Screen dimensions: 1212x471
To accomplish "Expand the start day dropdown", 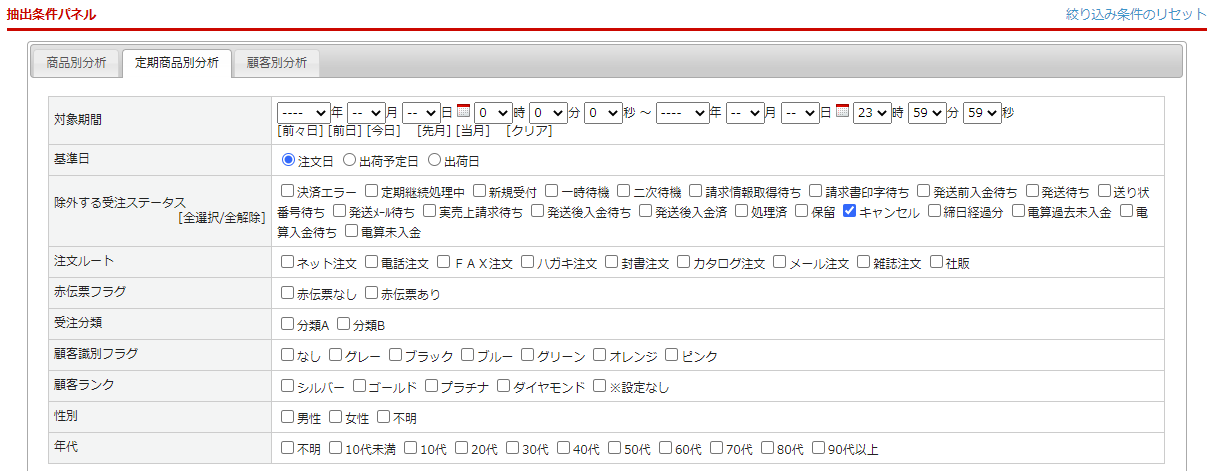I will click(421, 113).
